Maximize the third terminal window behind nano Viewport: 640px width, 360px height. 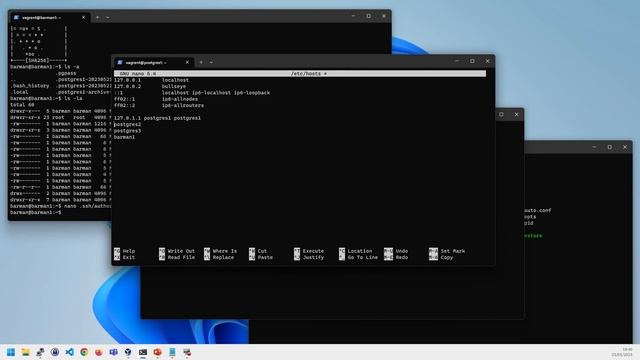(501, 115)
